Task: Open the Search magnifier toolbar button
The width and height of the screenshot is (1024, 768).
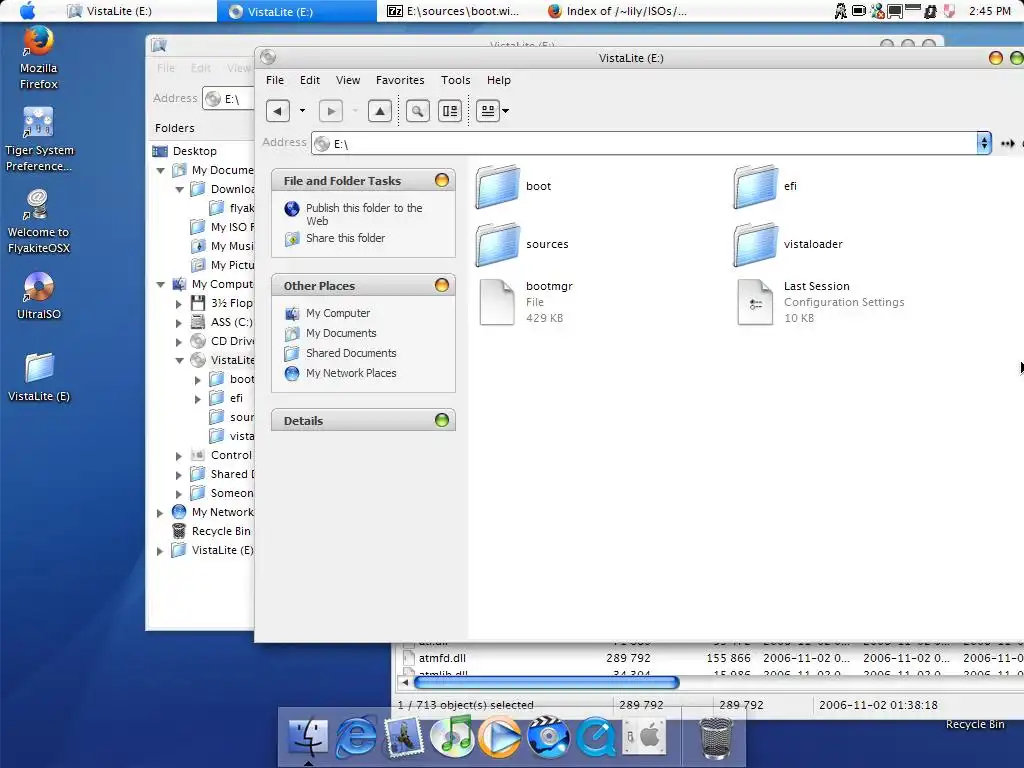Action: tap(417, 111)
